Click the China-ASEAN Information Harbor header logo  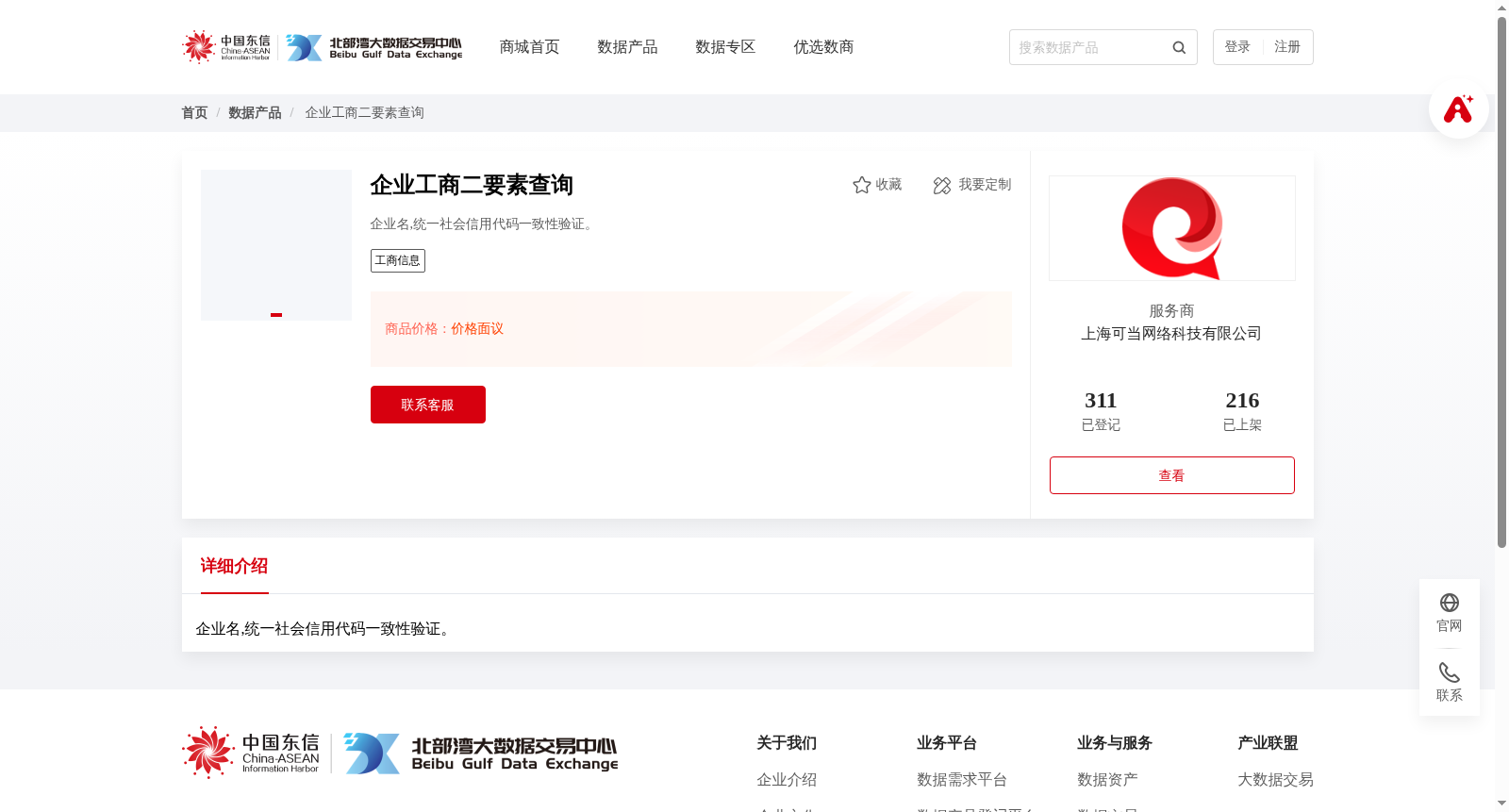226,47
